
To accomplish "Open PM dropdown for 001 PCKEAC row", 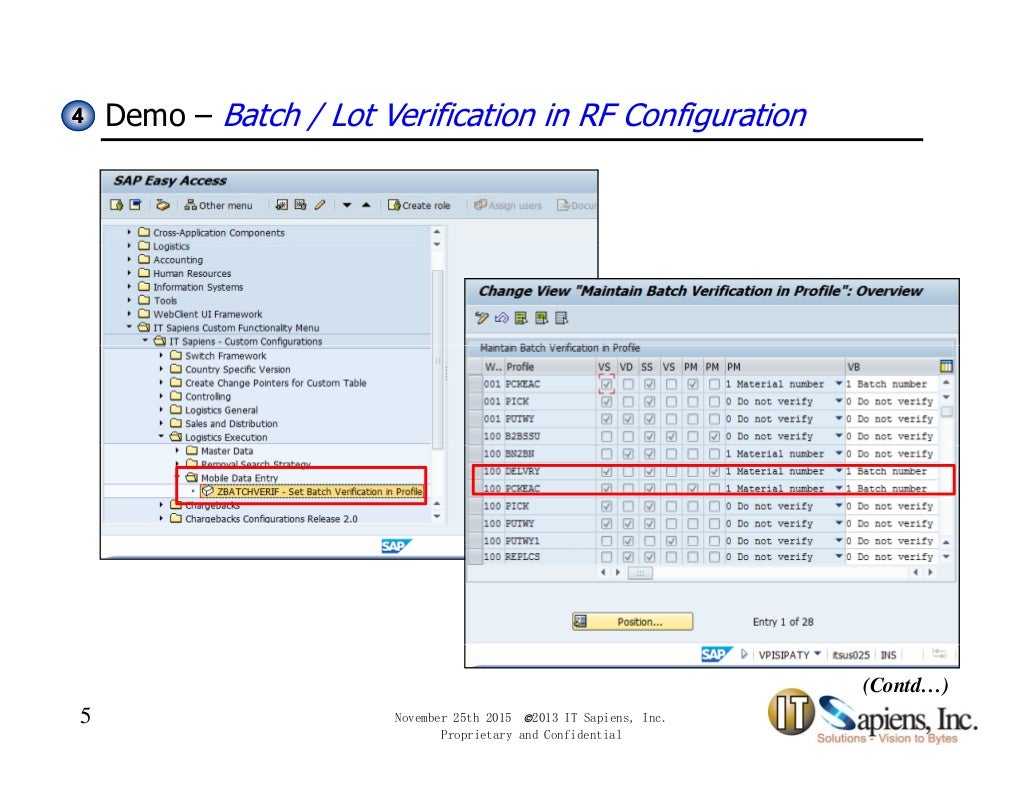I will 839,384.
